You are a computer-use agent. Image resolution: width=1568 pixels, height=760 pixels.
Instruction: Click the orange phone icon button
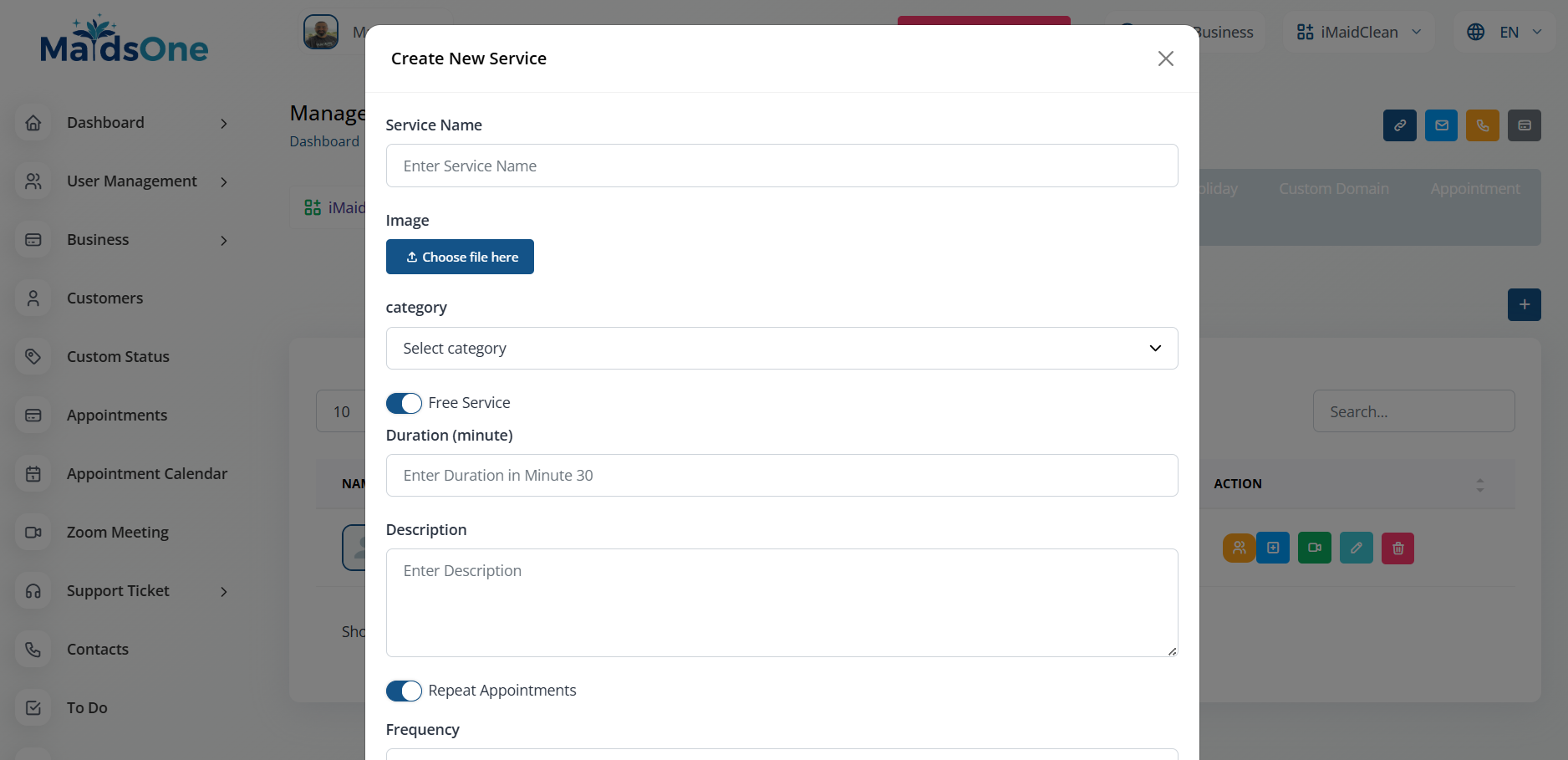click(x=1482, y=125)
